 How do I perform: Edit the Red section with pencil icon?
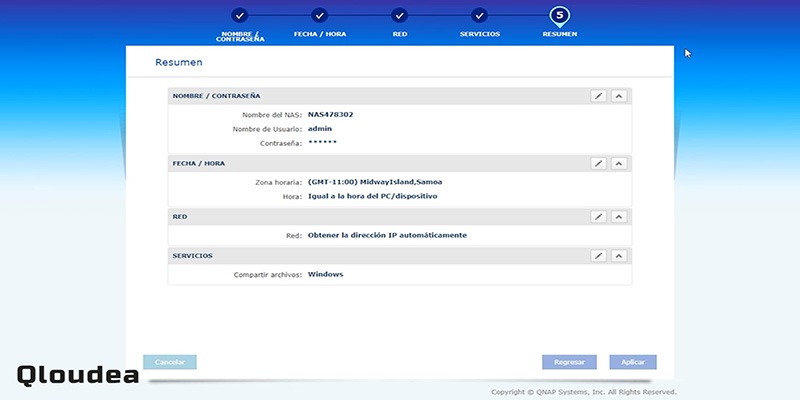point(598,217)
